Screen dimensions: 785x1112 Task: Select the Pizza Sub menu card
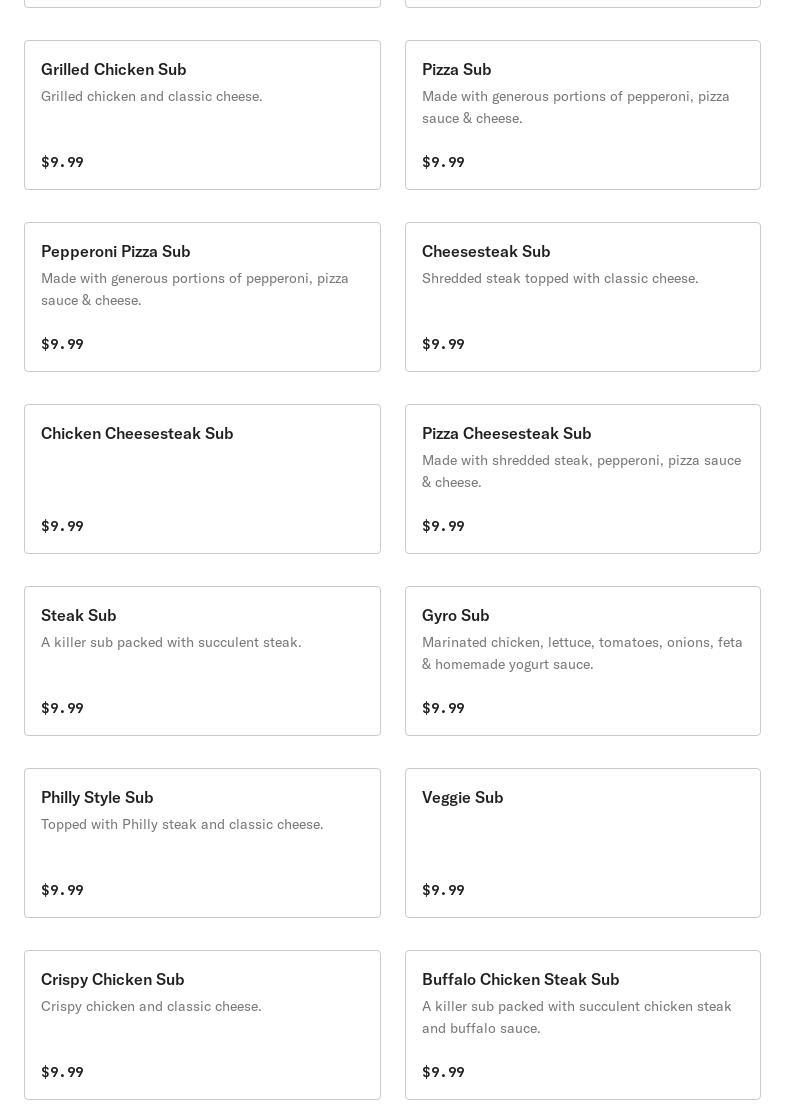(582, 115)
